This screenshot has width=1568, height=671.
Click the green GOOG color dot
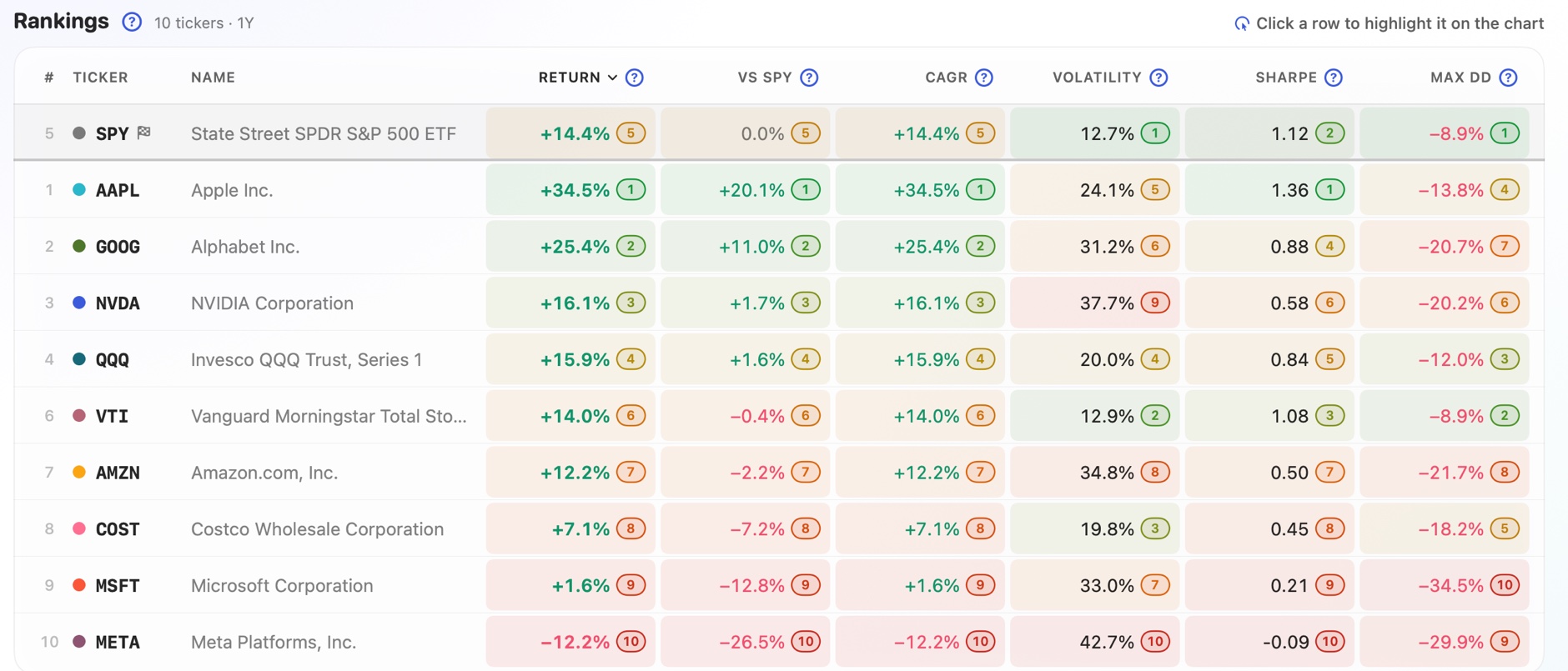(79, 246)
